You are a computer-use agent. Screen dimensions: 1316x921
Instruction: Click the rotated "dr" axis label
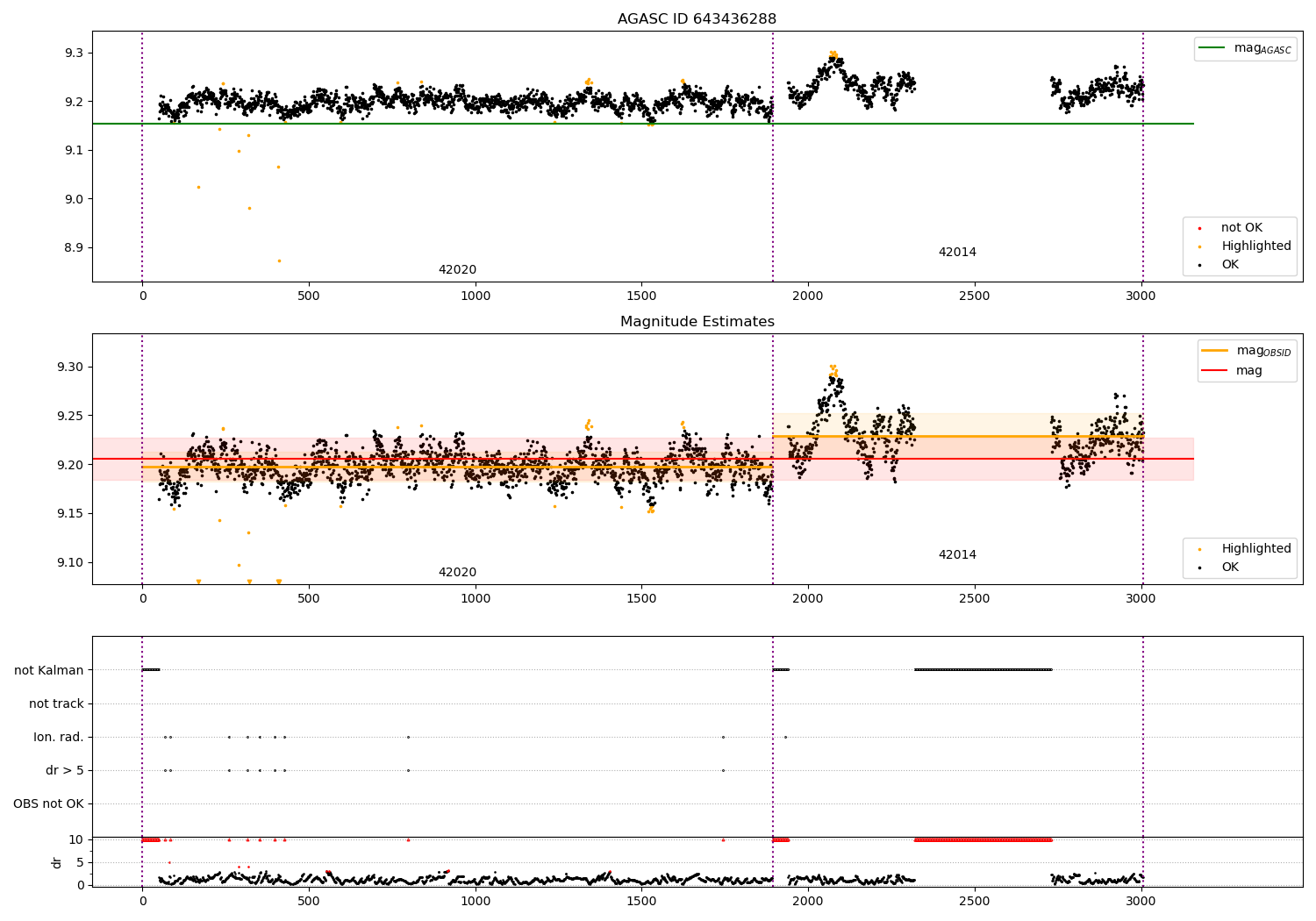tap(57, 862)
